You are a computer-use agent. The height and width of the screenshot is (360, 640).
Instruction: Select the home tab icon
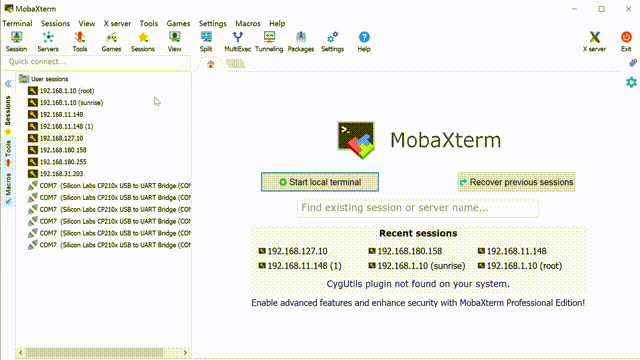[211, 64]
